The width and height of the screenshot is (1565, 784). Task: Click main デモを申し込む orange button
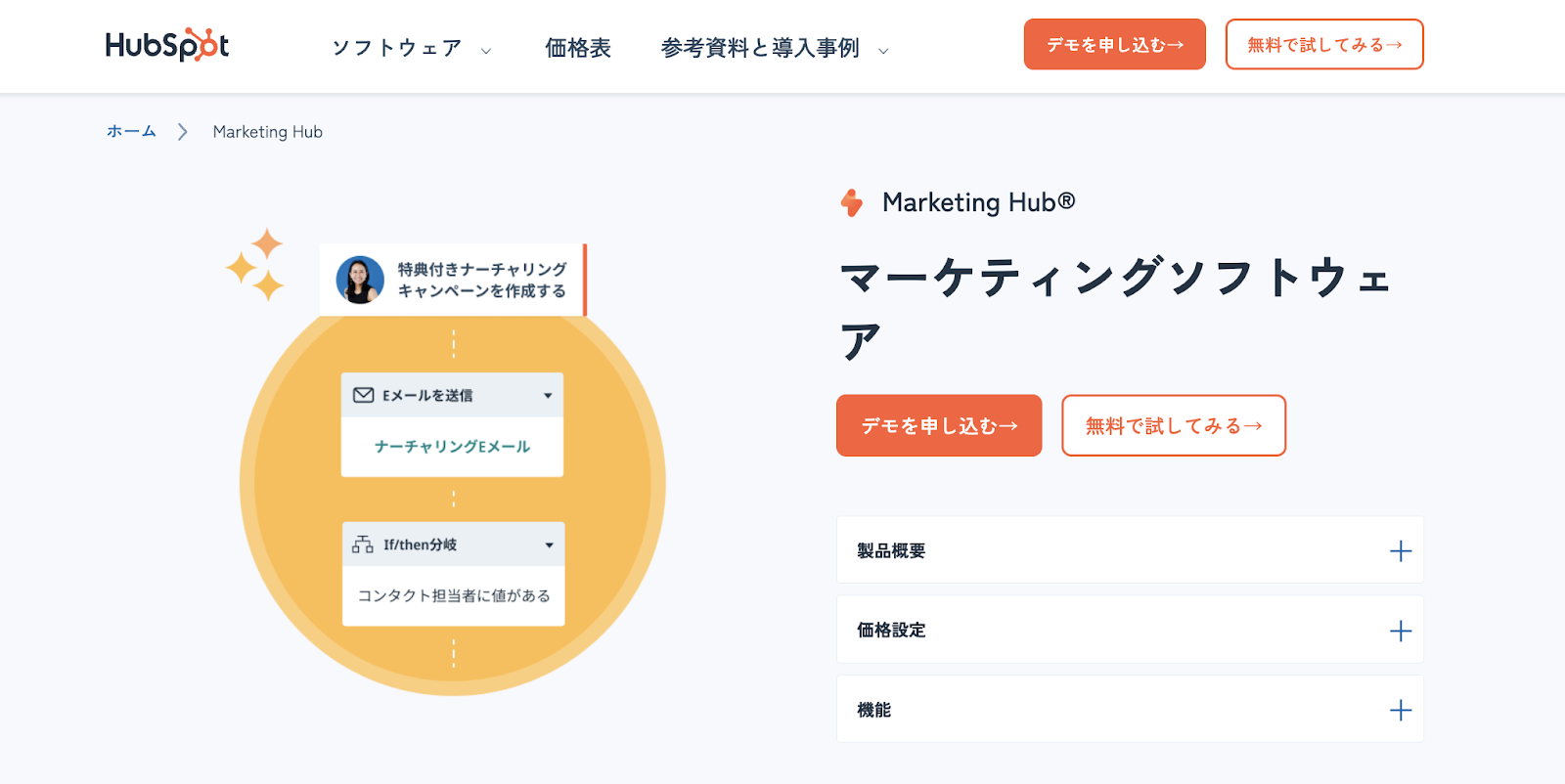click(939, 425)
